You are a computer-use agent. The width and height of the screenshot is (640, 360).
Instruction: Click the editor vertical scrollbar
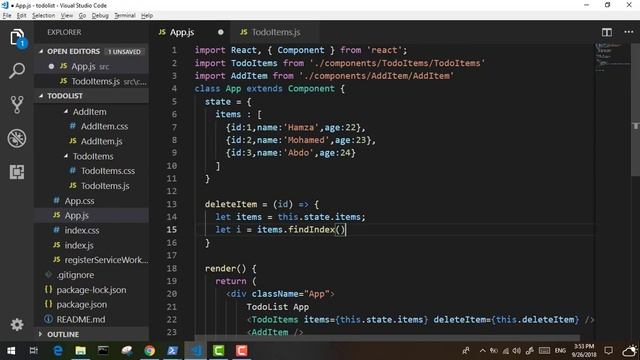click(636, 110)
